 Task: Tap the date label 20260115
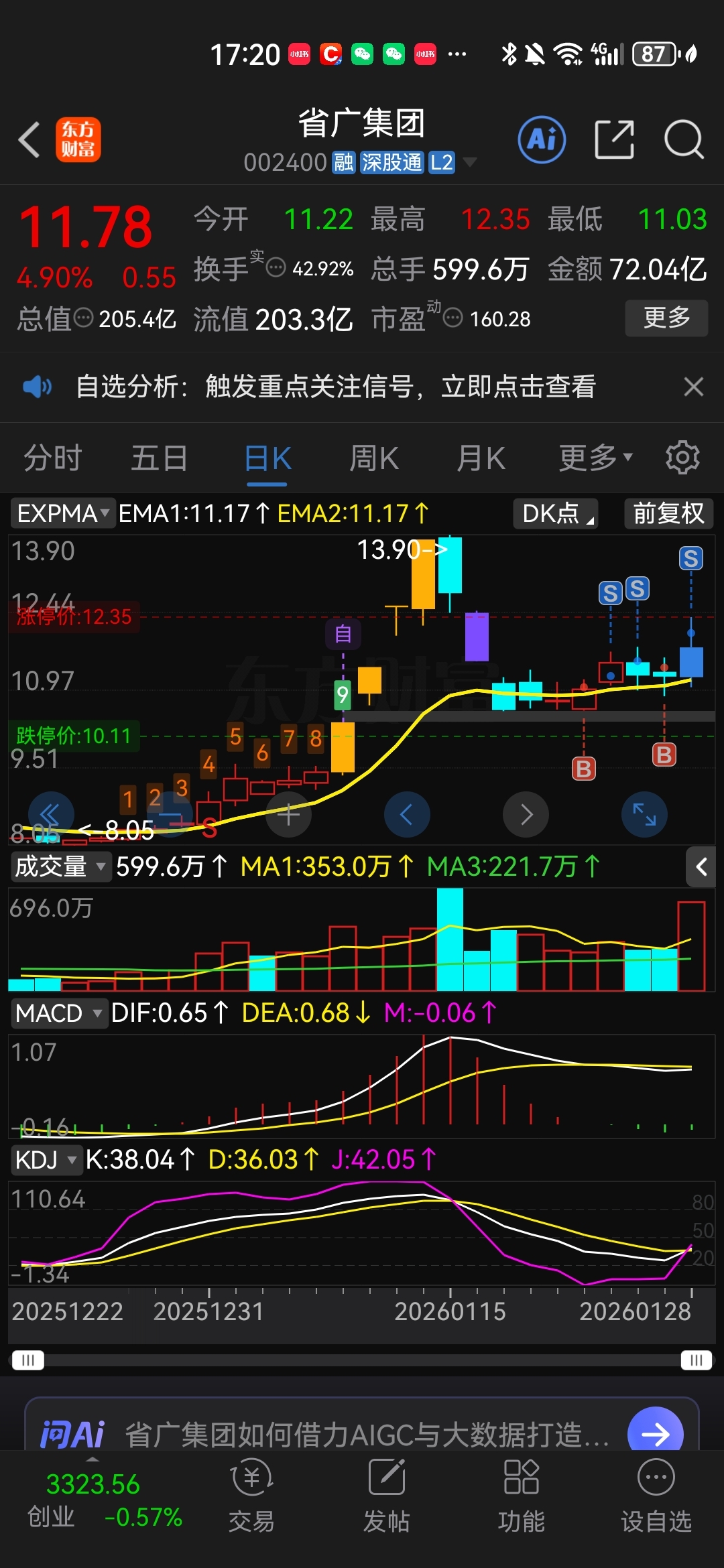tap(450, 1311)
